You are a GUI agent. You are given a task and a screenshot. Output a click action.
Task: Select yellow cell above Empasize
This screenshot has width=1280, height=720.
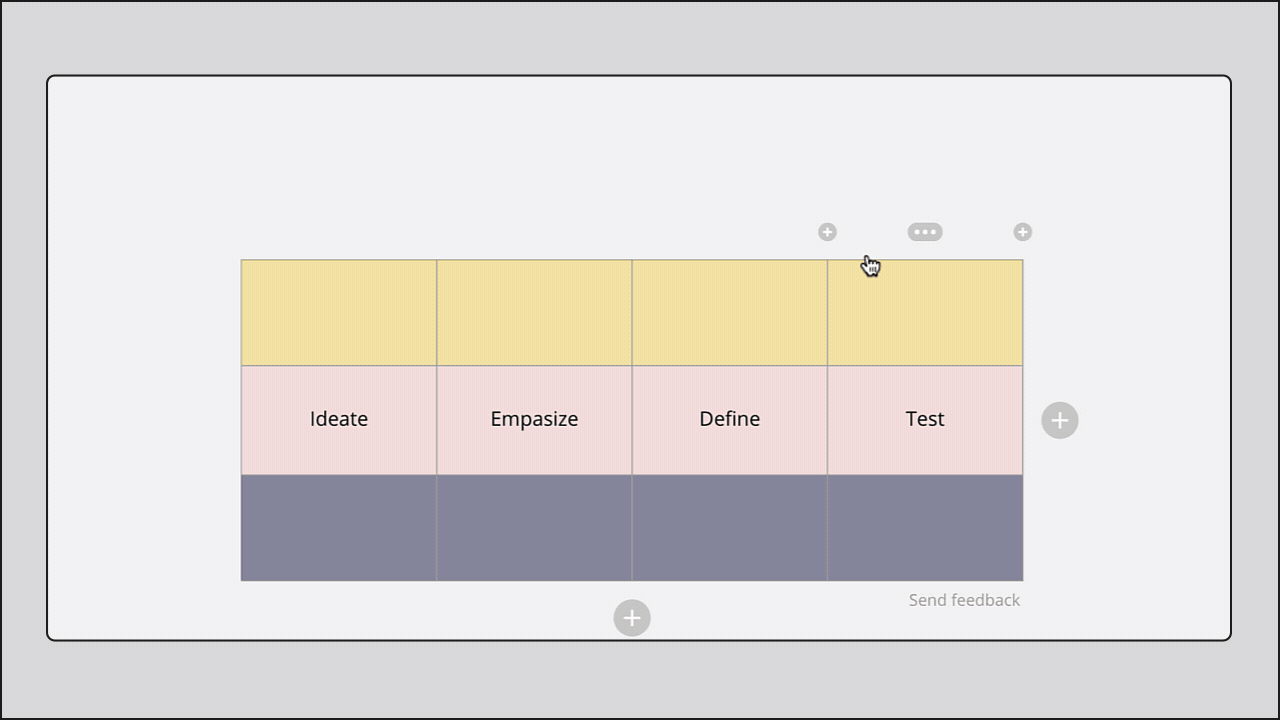coord(534,313)
